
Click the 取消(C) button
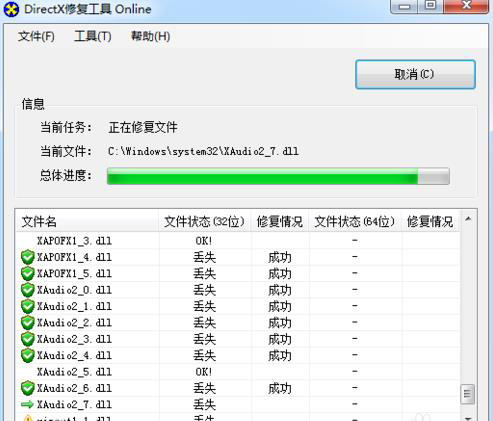coord(415,74)
